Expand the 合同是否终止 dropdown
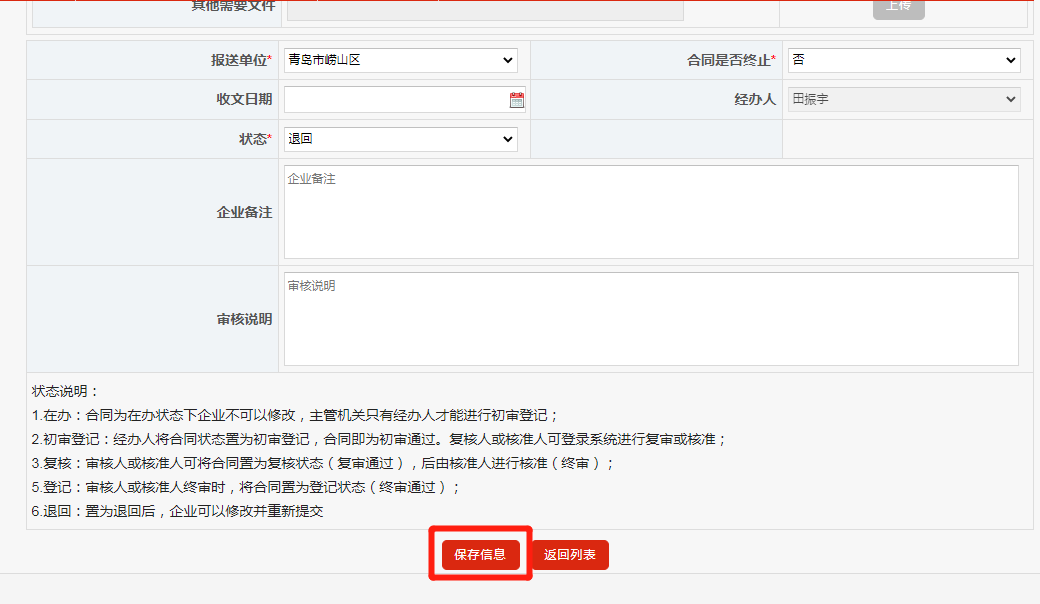This screenshot has width=1040, height=604. point(904,60)
